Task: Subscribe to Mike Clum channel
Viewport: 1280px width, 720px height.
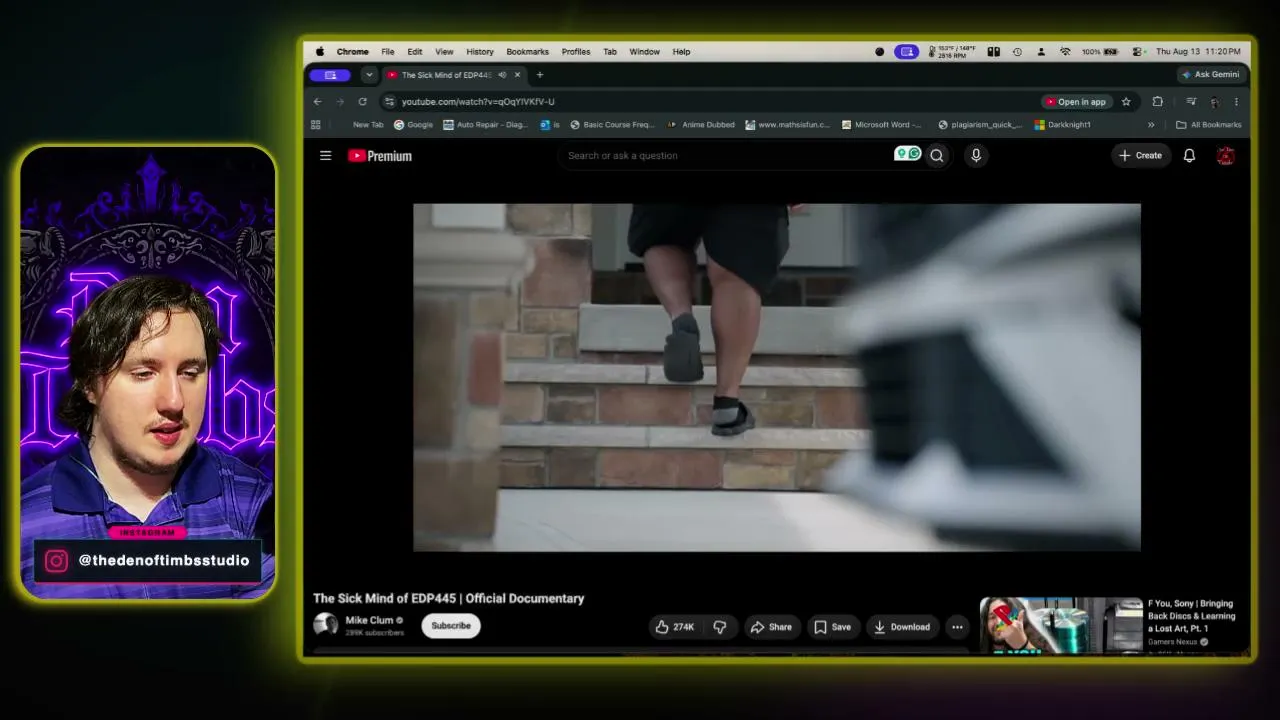Action: [x=451, y=626]
